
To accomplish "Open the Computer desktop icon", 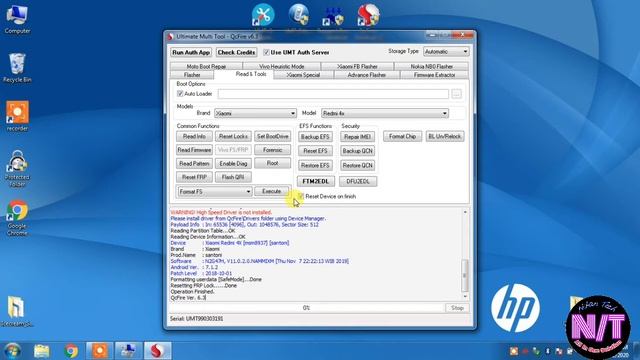I will tap(17, 20).
